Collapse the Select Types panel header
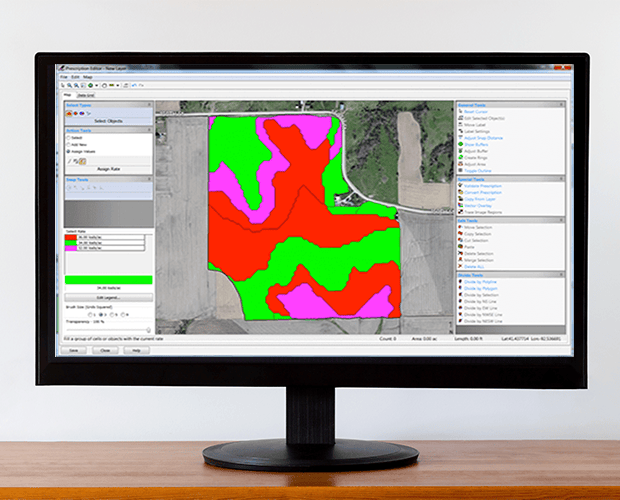Image resolution: width=620 pixels, height=500 pixels. 150,104
